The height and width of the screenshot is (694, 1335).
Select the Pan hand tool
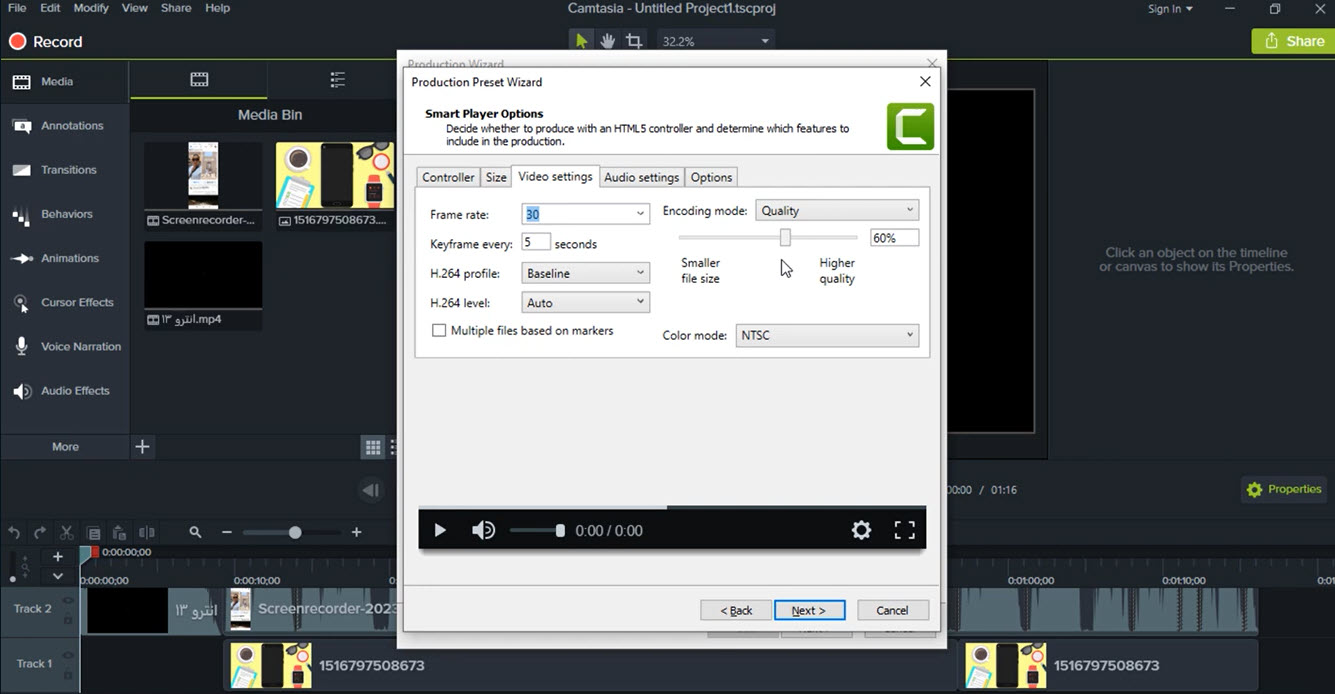[x=607, y=41]
